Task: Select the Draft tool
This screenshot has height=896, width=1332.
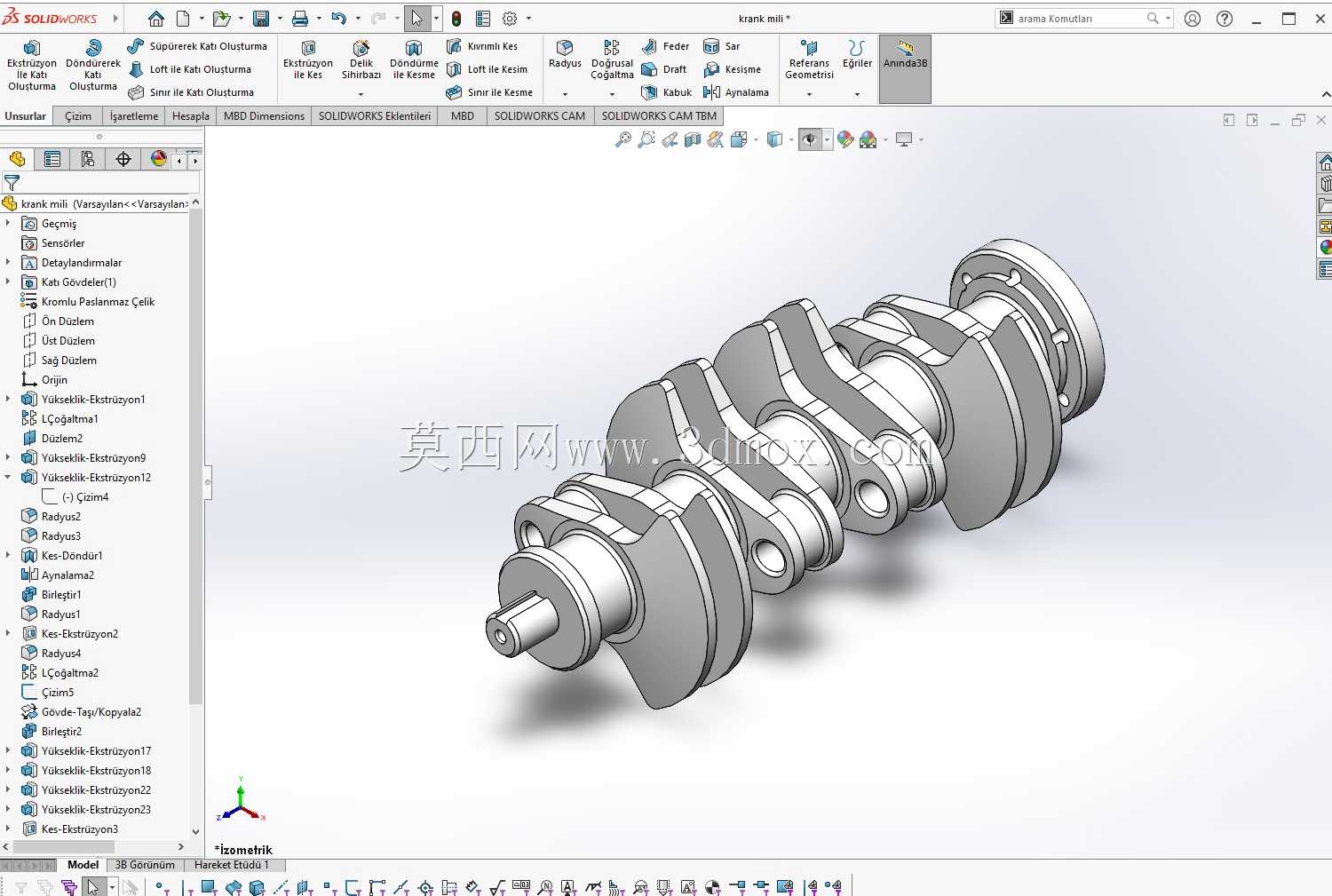Action: coord(664,69)
